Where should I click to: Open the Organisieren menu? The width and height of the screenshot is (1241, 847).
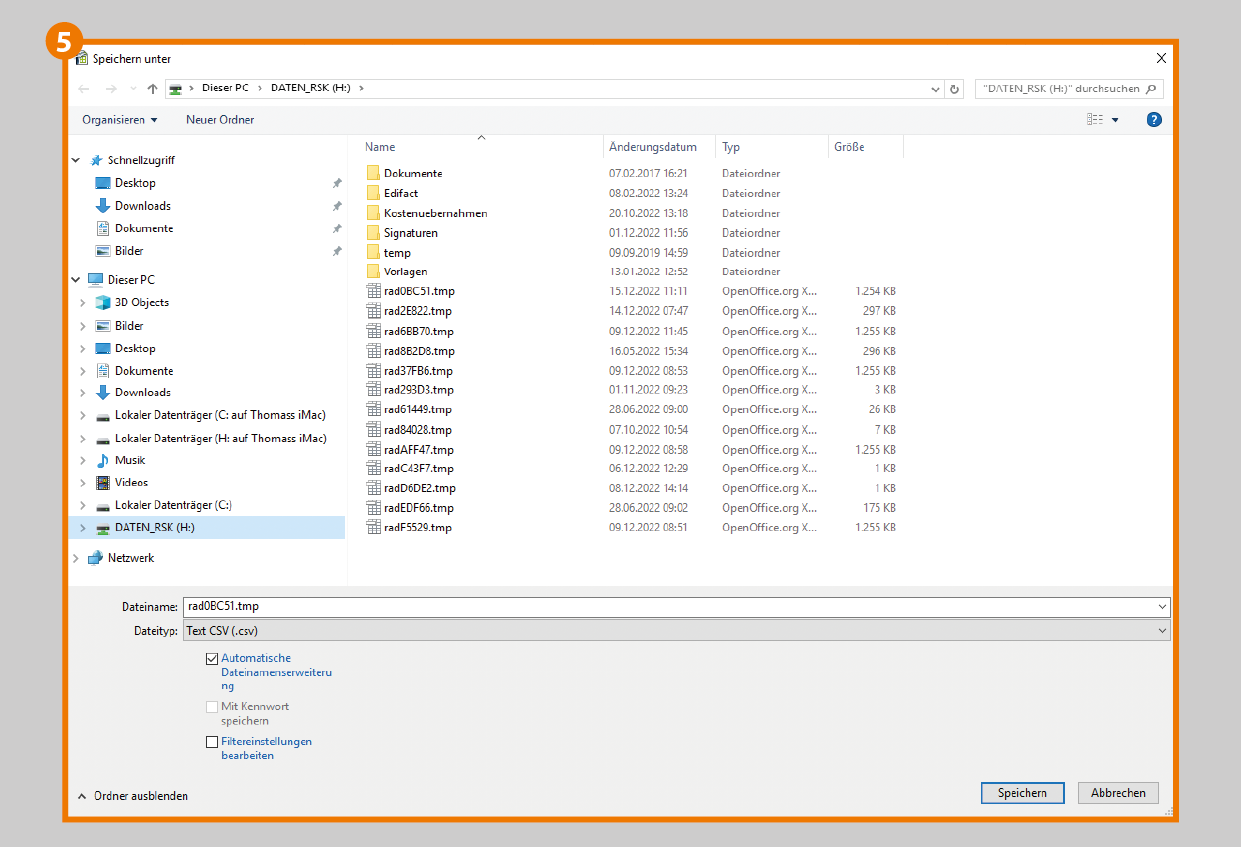point(119,120)
